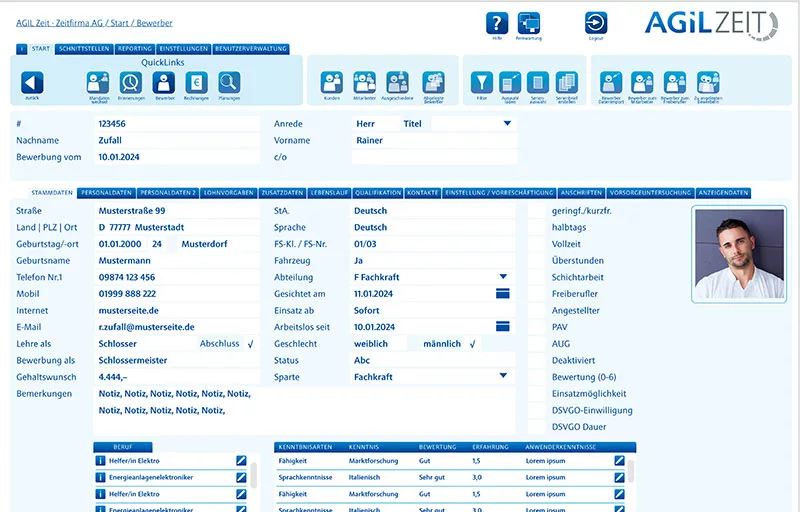Screen dimensions: 800x512
Task: Open the Reporting menu tab
Action: (x=134, y=48)
